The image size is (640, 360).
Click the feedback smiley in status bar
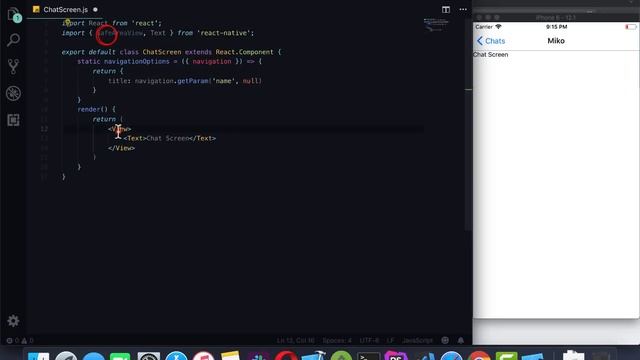pyautogui.click(x=445, y=340)
